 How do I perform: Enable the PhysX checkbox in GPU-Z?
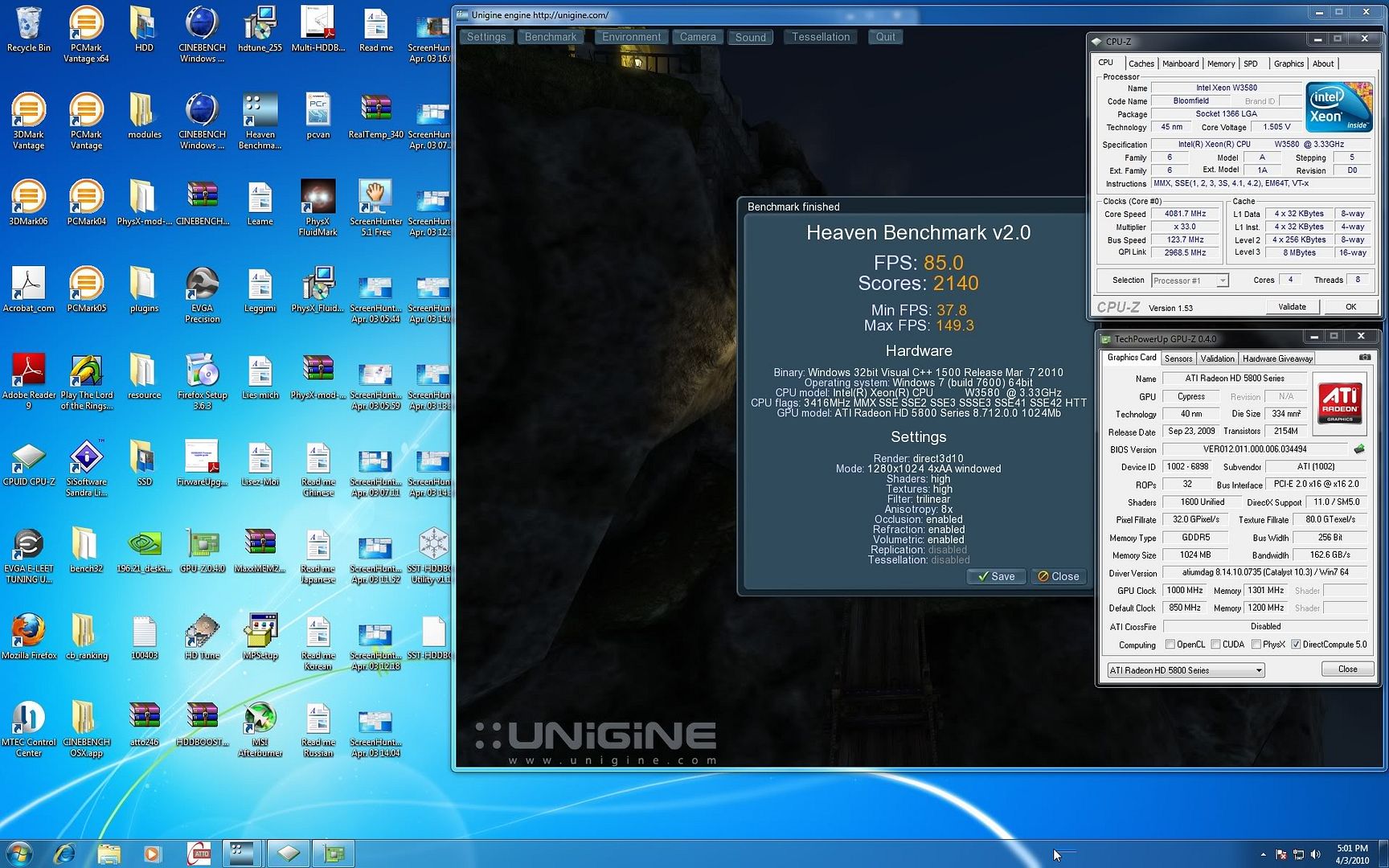click(1256, 645)
